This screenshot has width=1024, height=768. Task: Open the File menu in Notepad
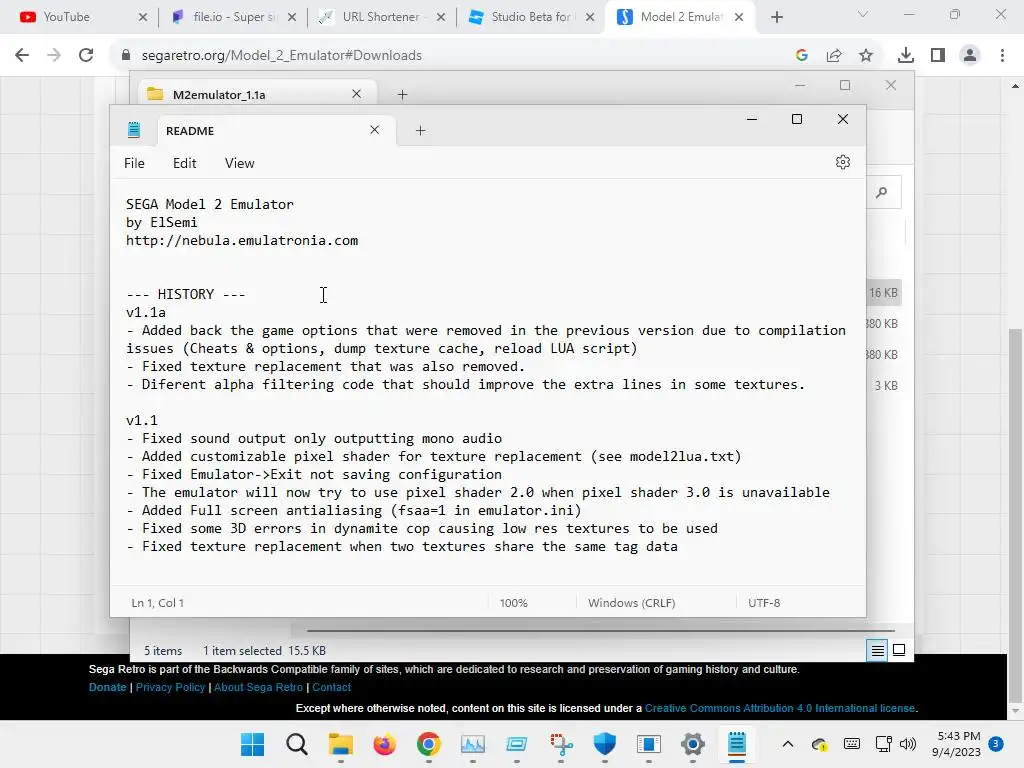coord(134,163)
